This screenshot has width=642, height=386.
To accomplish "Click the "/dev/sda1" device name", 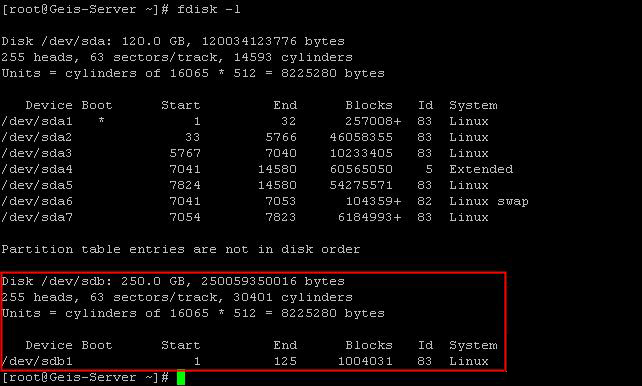I will click(37, 121).
